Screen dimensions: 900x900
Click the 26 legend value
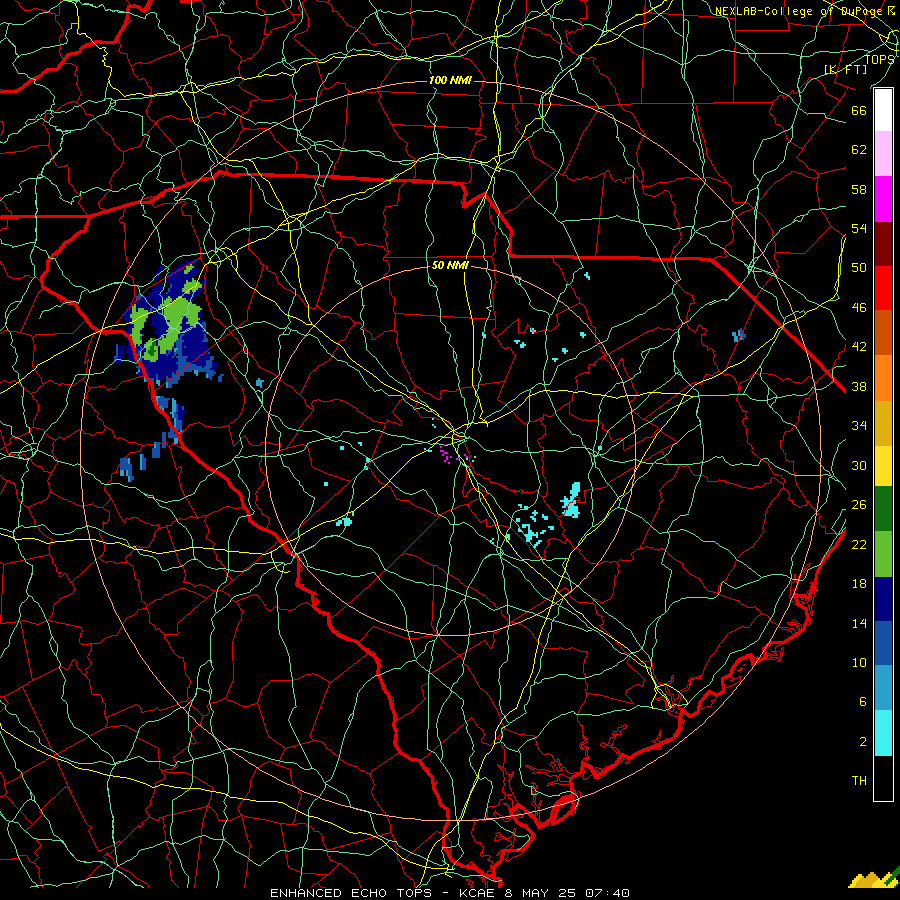pyautogui.click(x=859, y=505)
